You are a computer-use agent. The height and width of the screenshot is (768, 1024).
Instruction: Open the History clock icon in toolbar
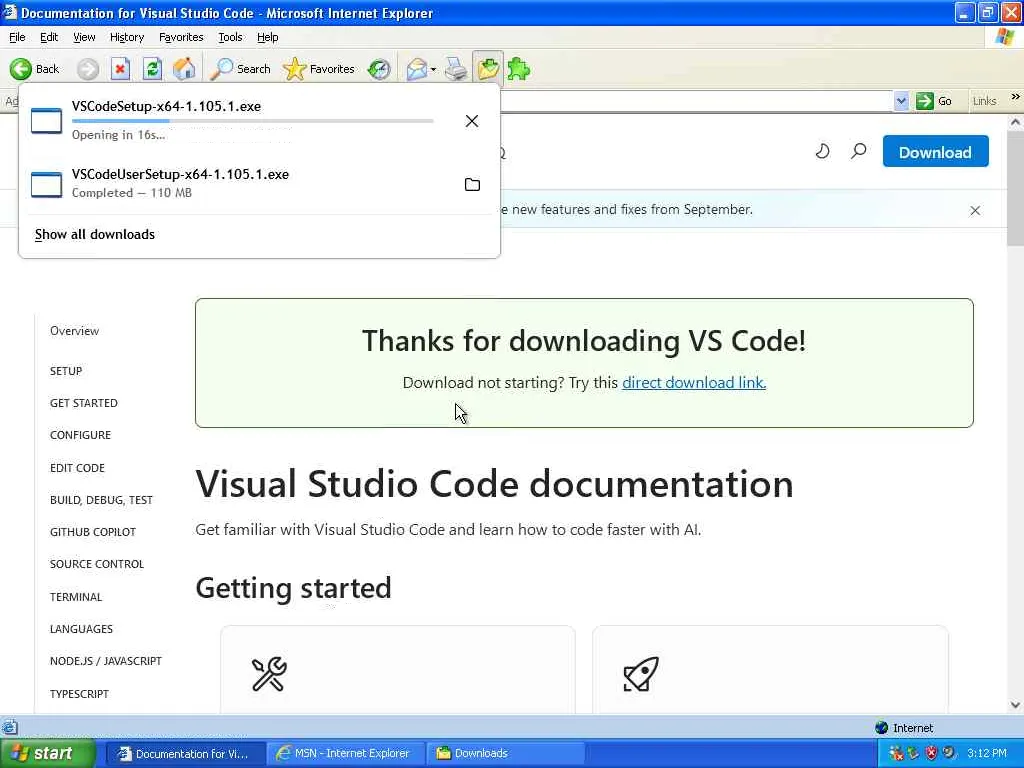[x=379, y=69]
